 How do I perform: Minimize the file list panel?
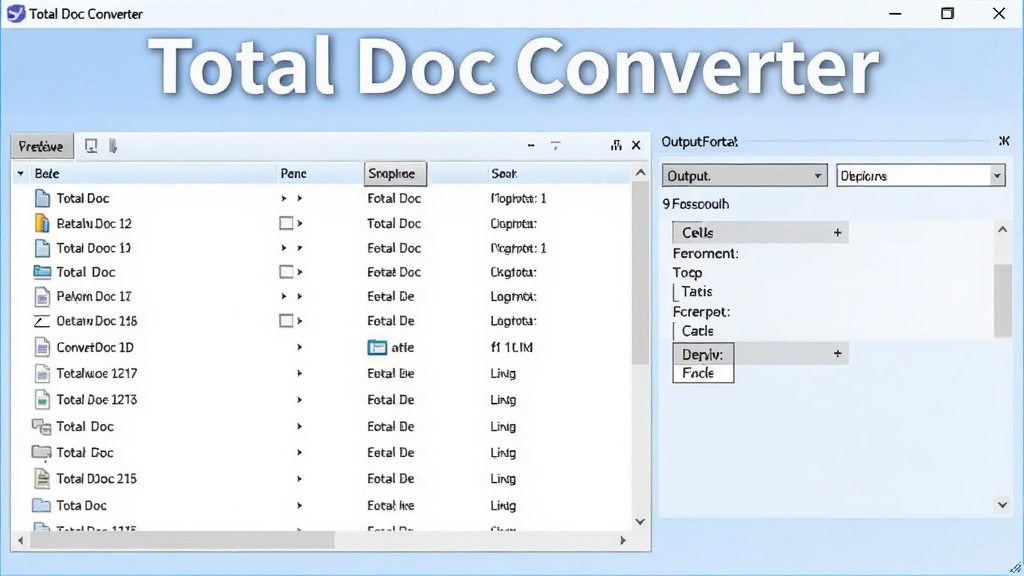tap(531, 145)
